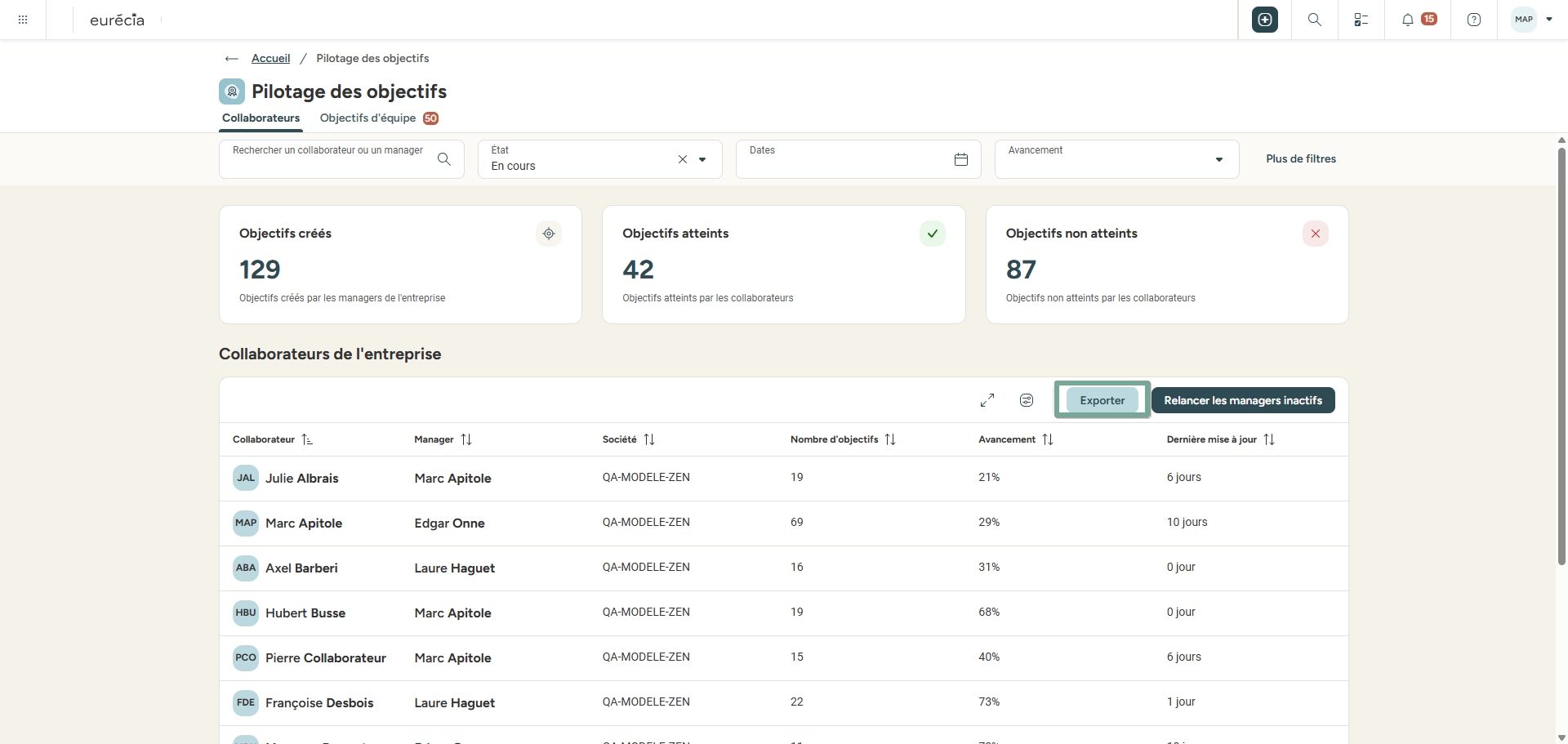This screenshot has height=744, width=1568.
Task: Open the notifications bell icon
Action: (x=1408, y=20)
